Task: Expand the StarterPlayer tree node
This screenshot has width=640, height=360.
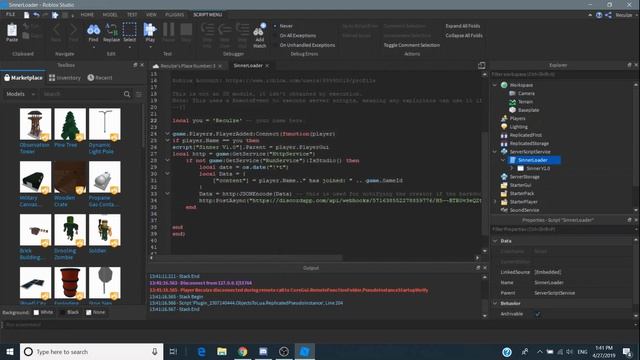Action: click(495, 202)
